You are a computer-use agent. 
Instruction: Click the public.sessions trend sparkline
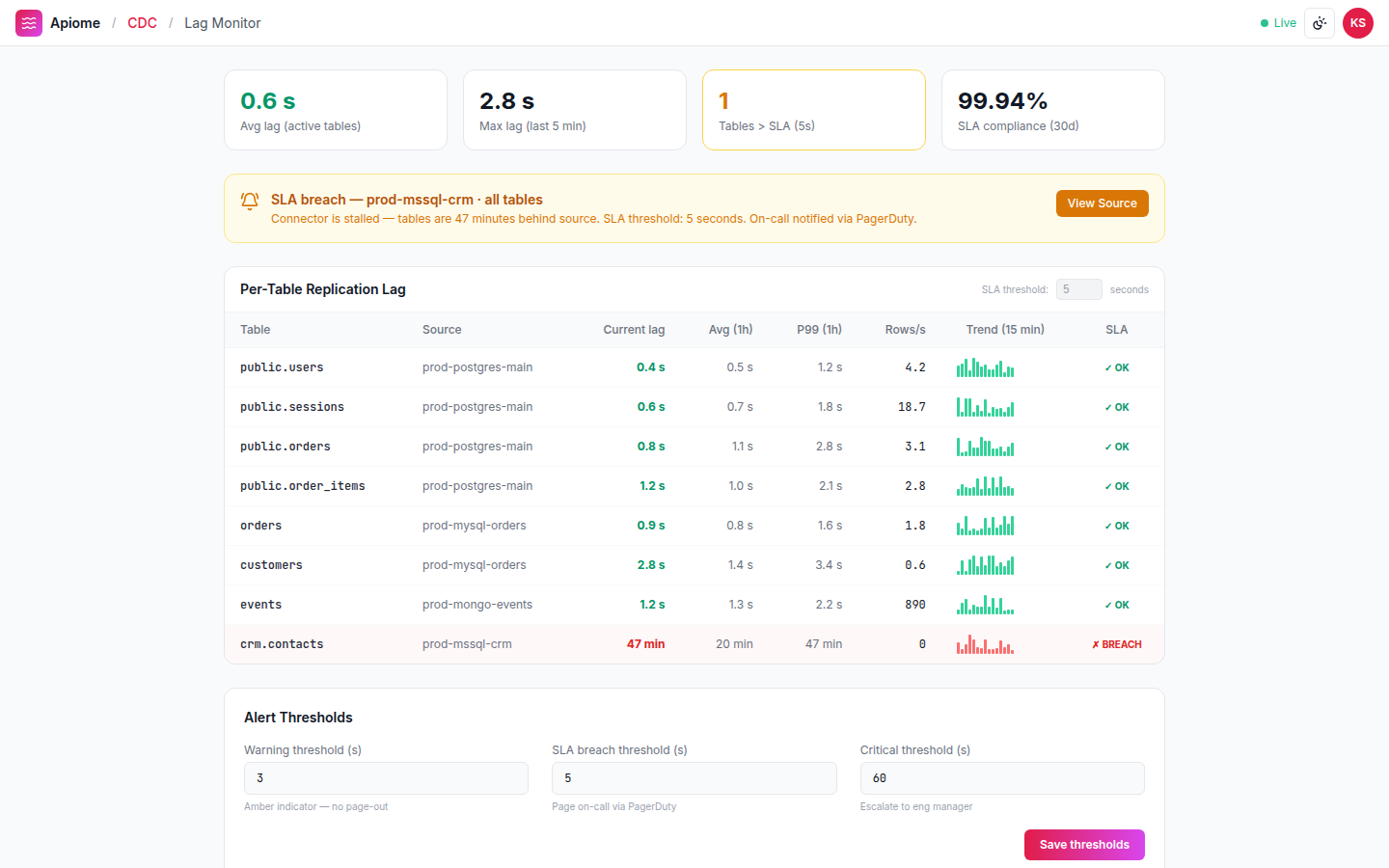(x=985, y=407)
